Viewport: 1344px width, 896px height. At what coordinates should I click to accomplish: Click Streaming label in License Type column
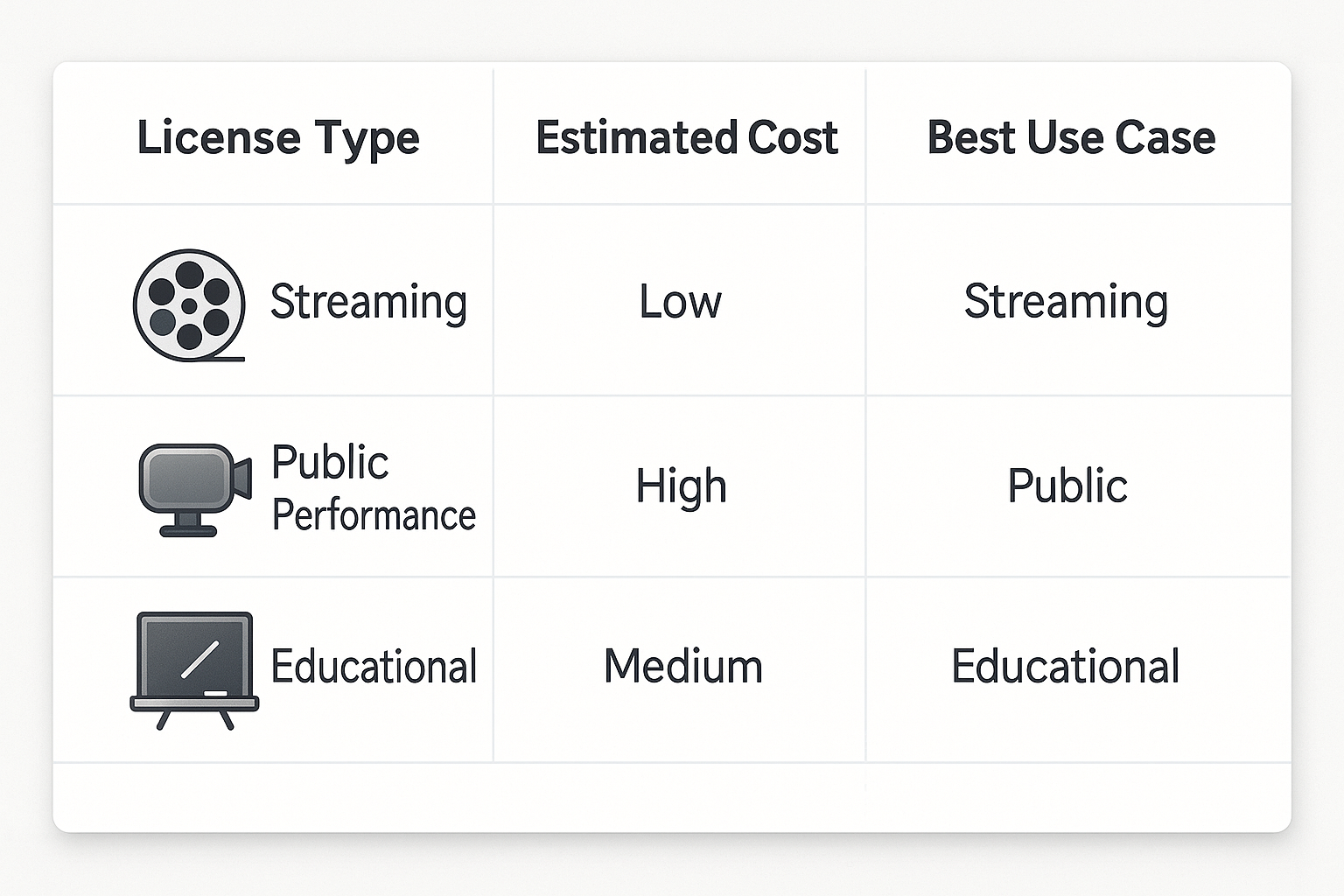pyautogui.click(x=368, y=303)
